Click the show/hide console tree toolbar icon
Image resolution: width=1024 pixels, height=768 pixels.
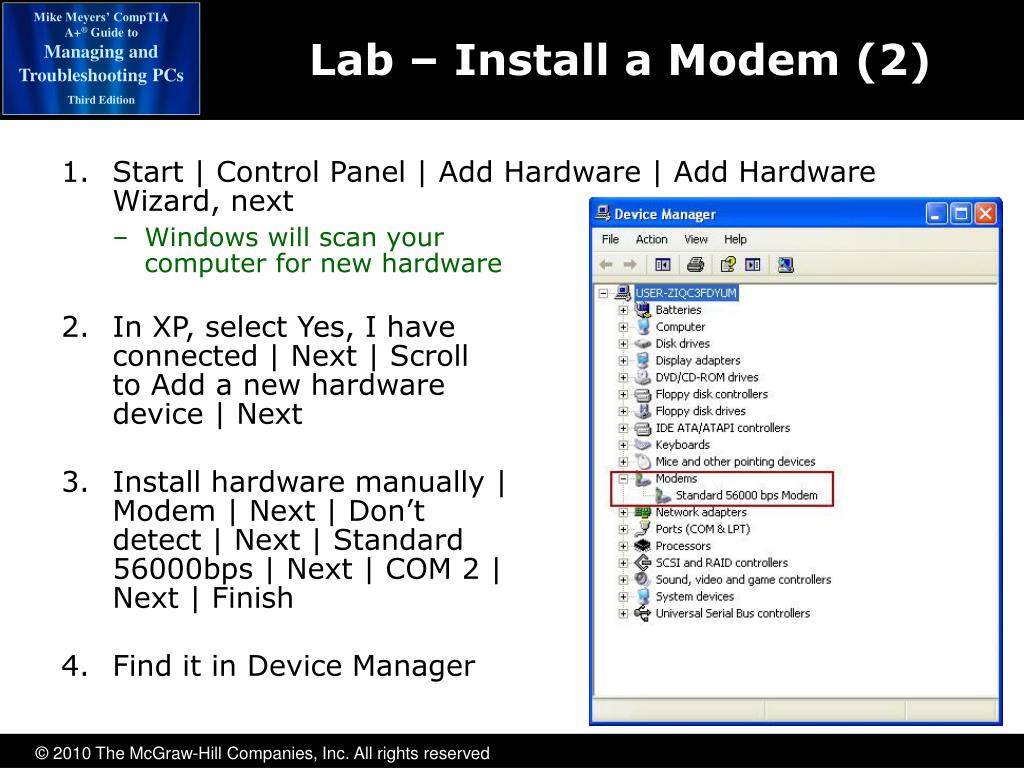point(663,264)
